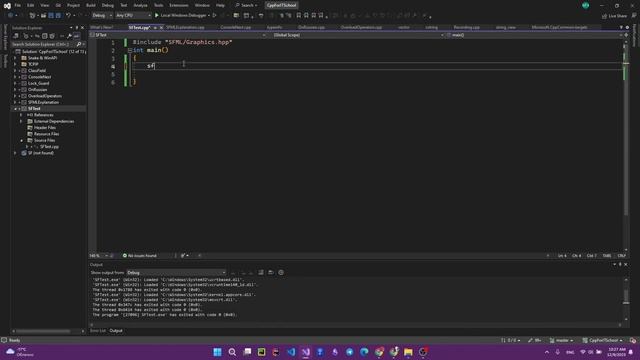Pin the Output panel
Screen dimensions: 640x360
click(x=620, y=264)
